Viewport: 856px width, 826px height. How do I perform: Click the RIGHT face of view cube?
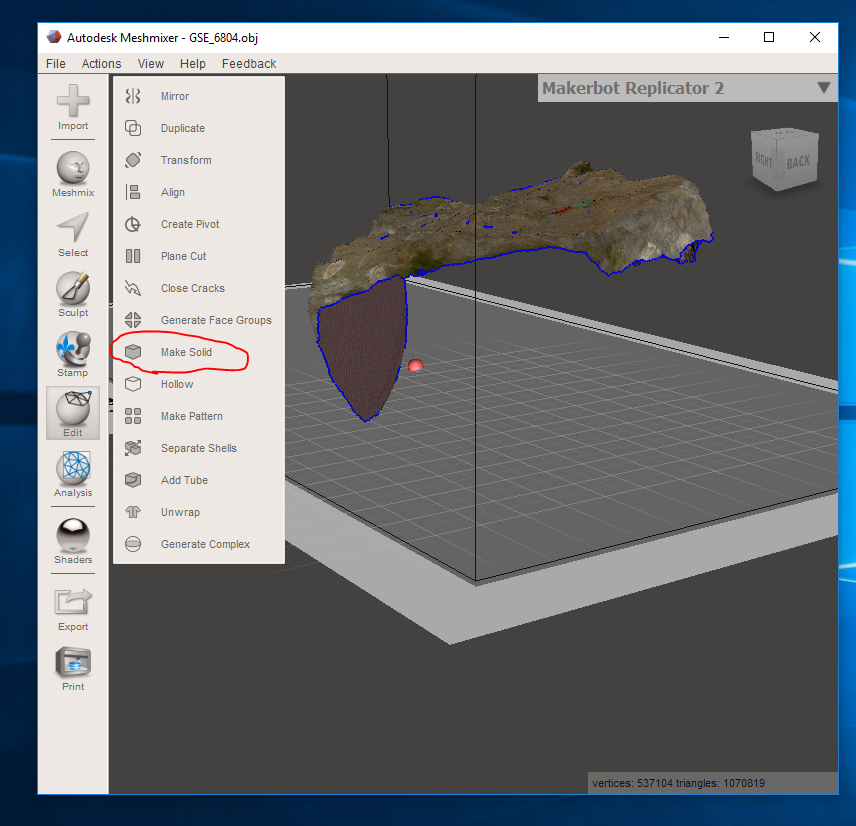tap(764, 160)
